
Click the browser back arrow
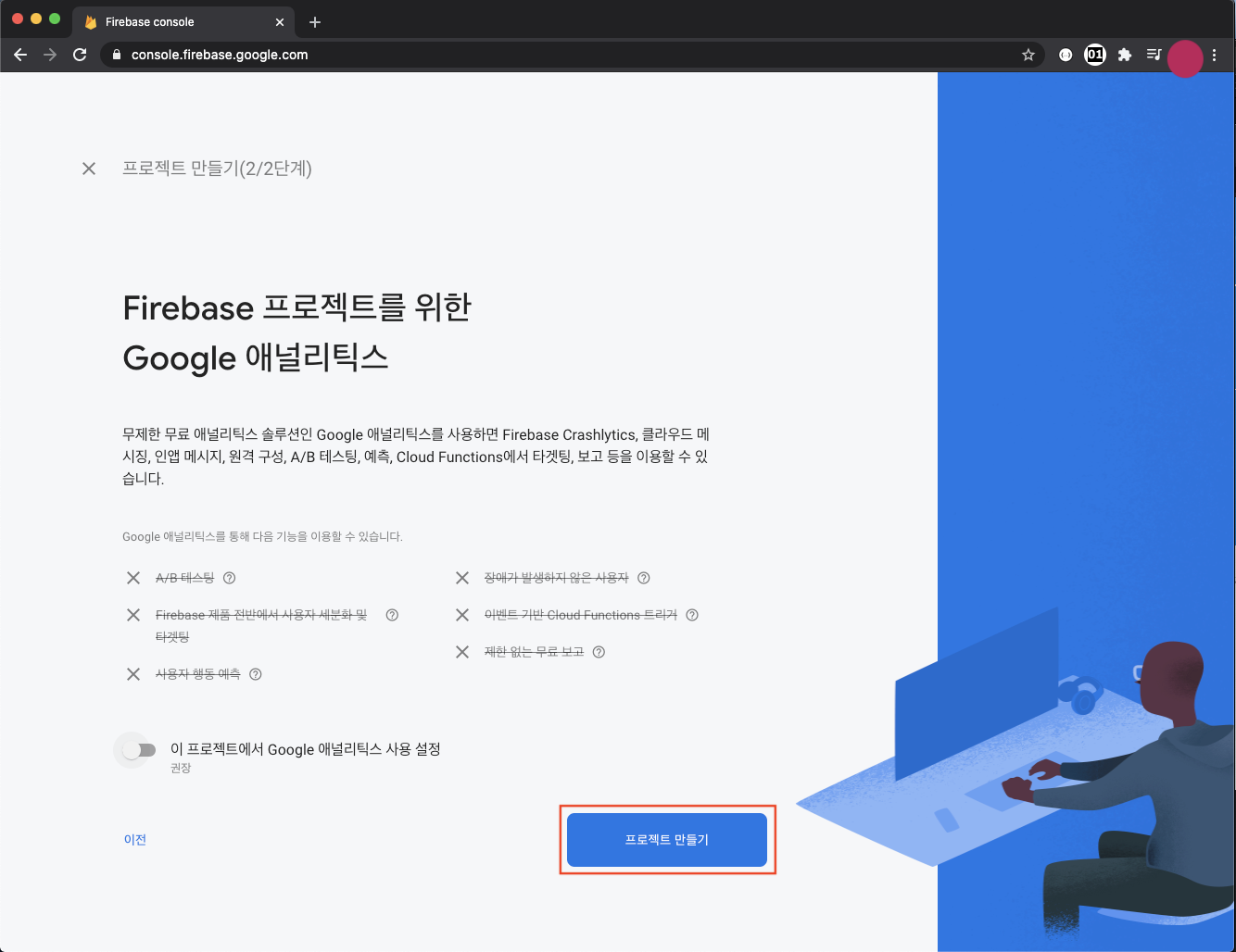[x=20, y=55]
